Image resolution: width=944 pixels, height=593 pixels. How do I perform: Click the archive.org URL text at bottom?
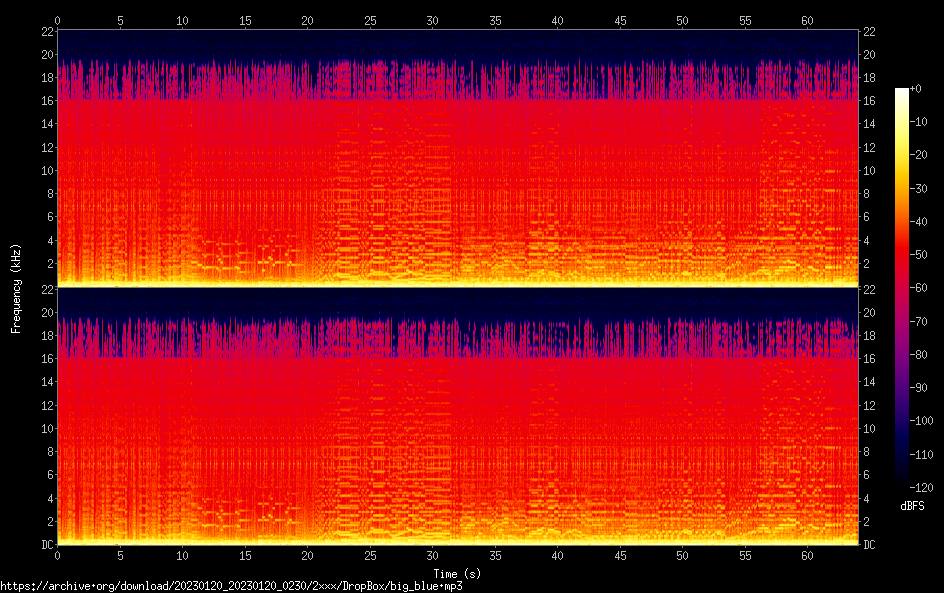click(x=231, y=586)
